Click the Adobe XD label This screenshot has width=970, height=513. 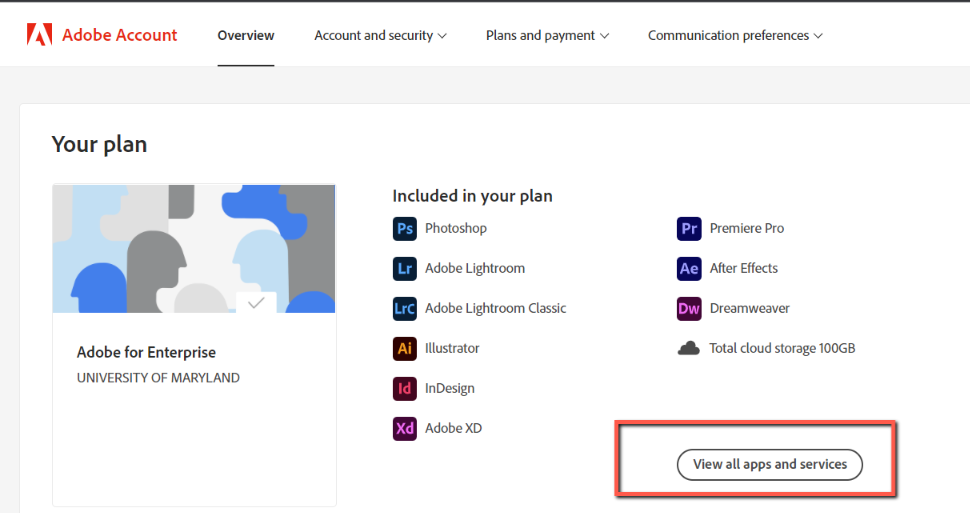(453, 428)
